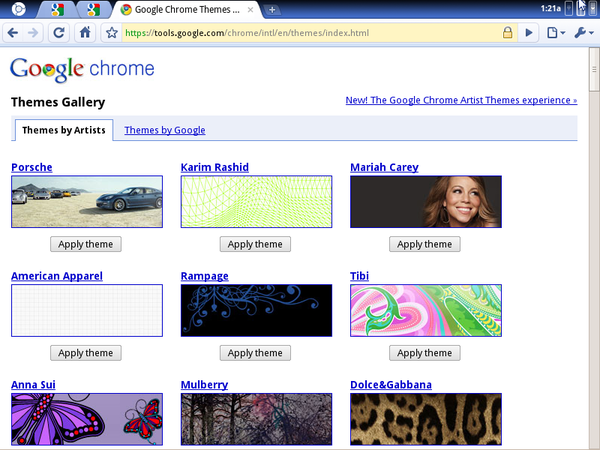Image resolution: width=600 pixels, height=450 pixels.
Task: Open the Tibi theme link
Action: 359,276
